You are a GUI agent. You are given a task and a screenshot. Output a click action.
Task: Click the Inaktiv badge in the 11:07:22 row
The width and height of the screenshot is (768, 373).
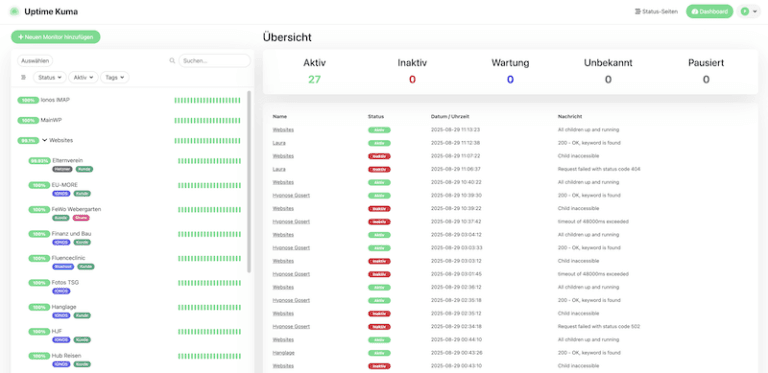point(379,156)
